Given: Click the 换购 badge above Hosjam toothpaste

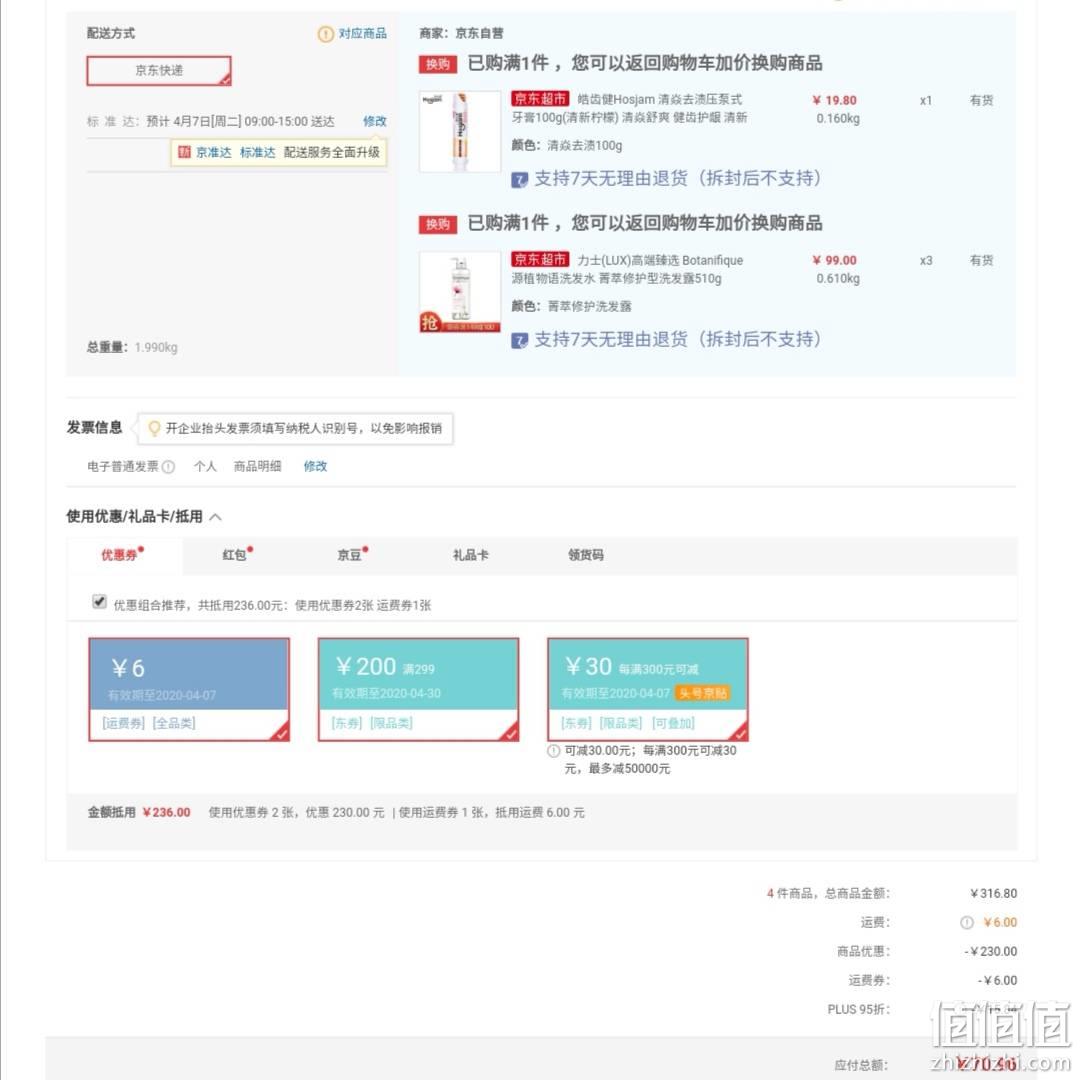Looking at the screenshot, I should 437,64.
